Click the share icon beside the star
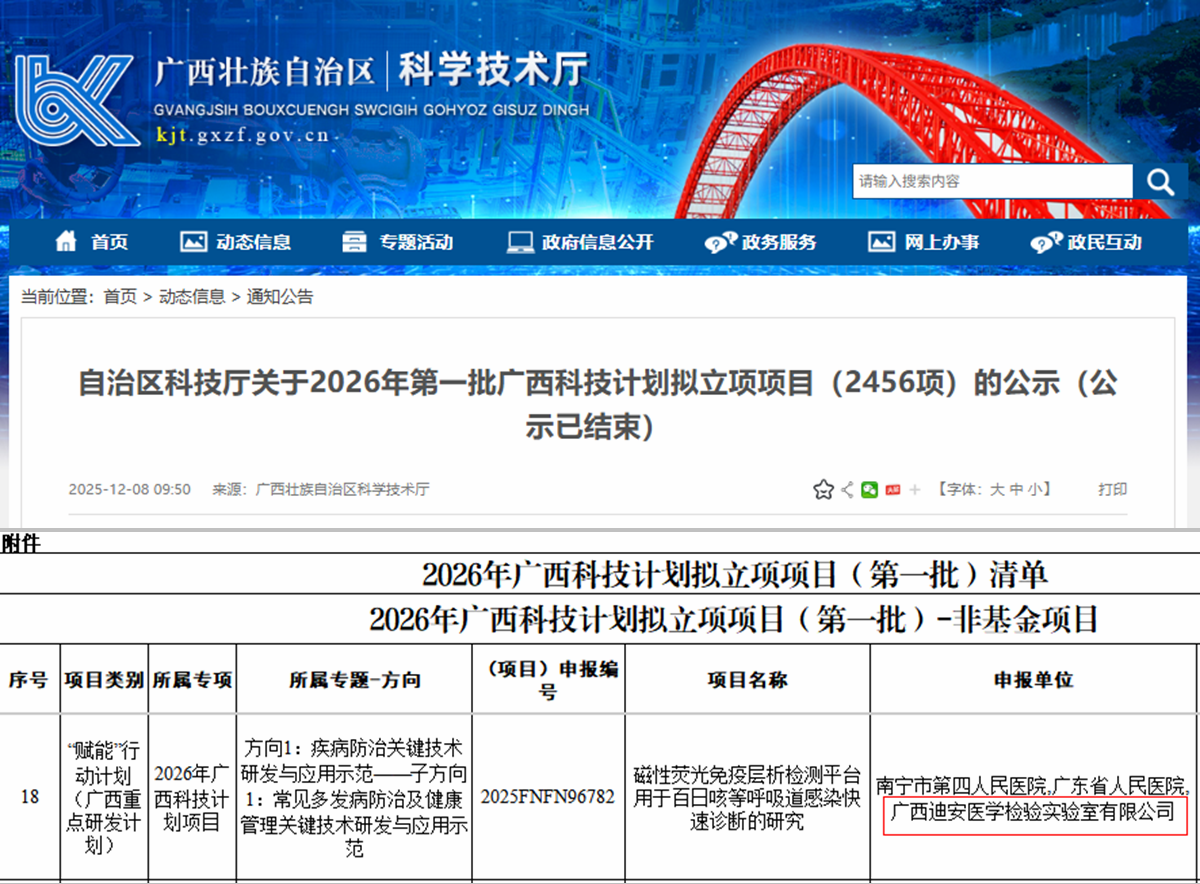 pyautogui.click(x=848, y=490)
